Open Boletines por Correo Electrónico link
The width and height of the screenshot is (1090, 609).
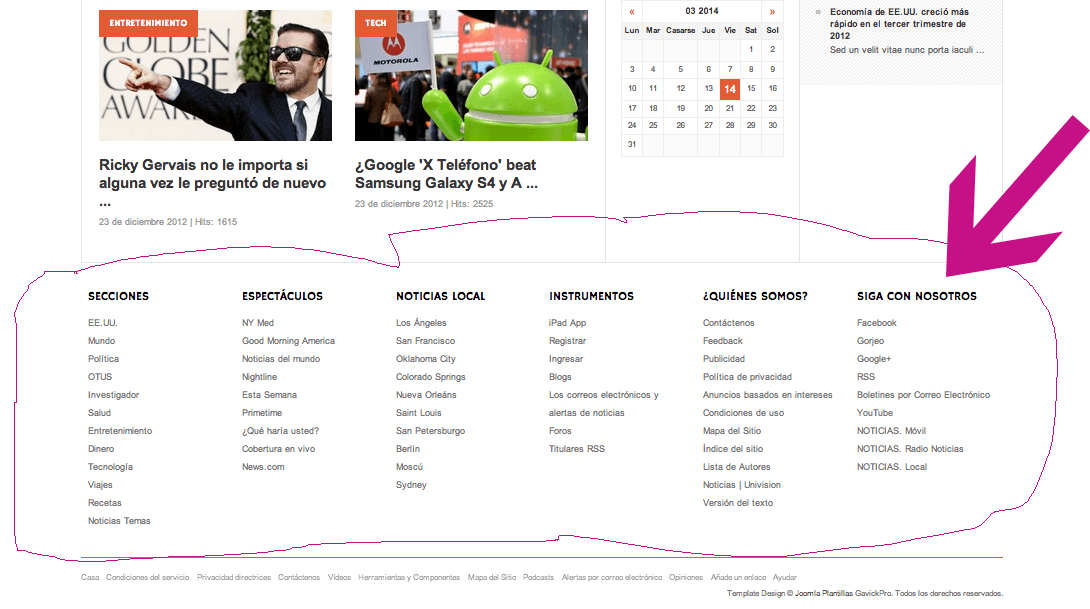[x=923, y=395]
